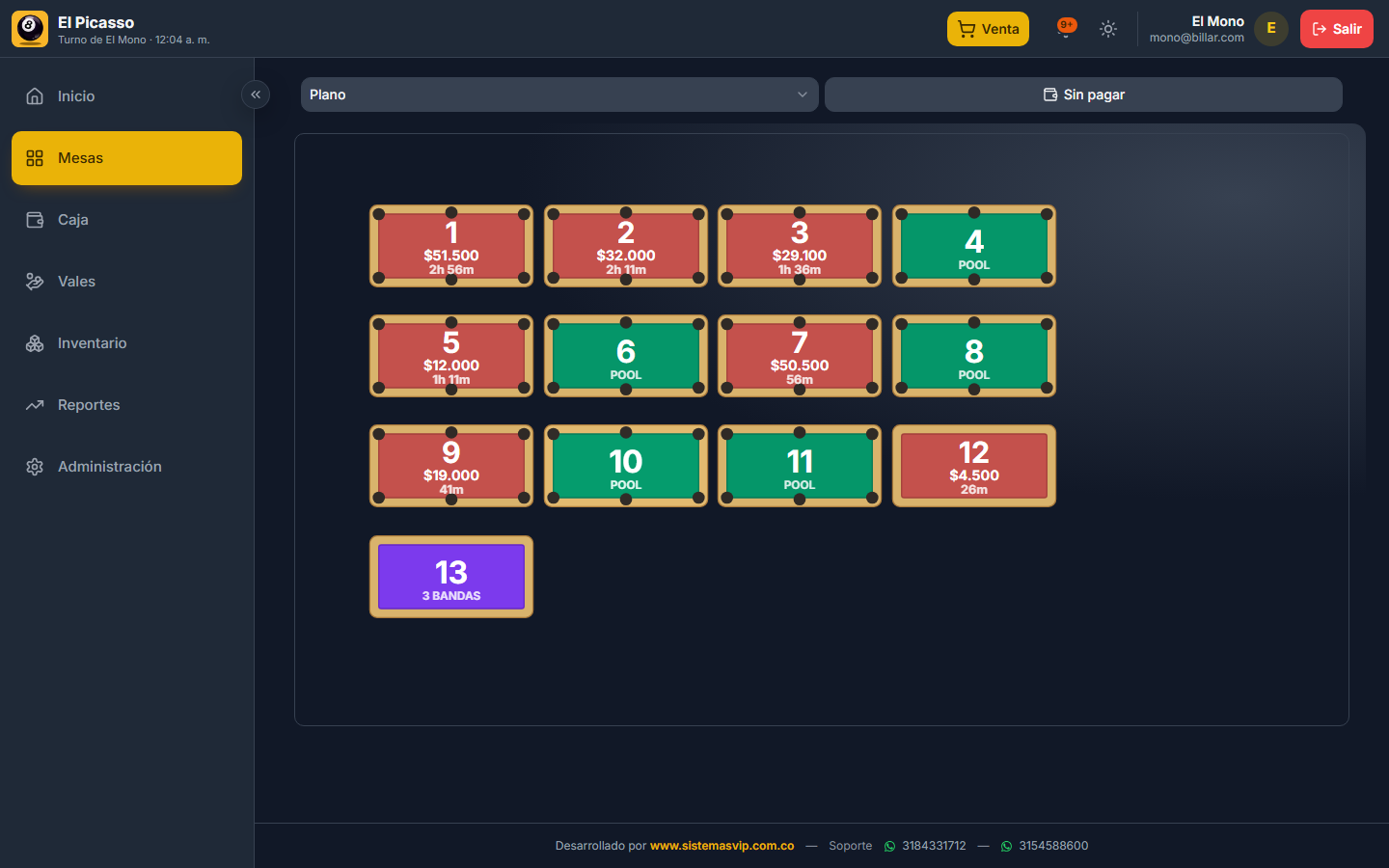
Task: Open Inventario in the sidebar
Action: [126, 343]
